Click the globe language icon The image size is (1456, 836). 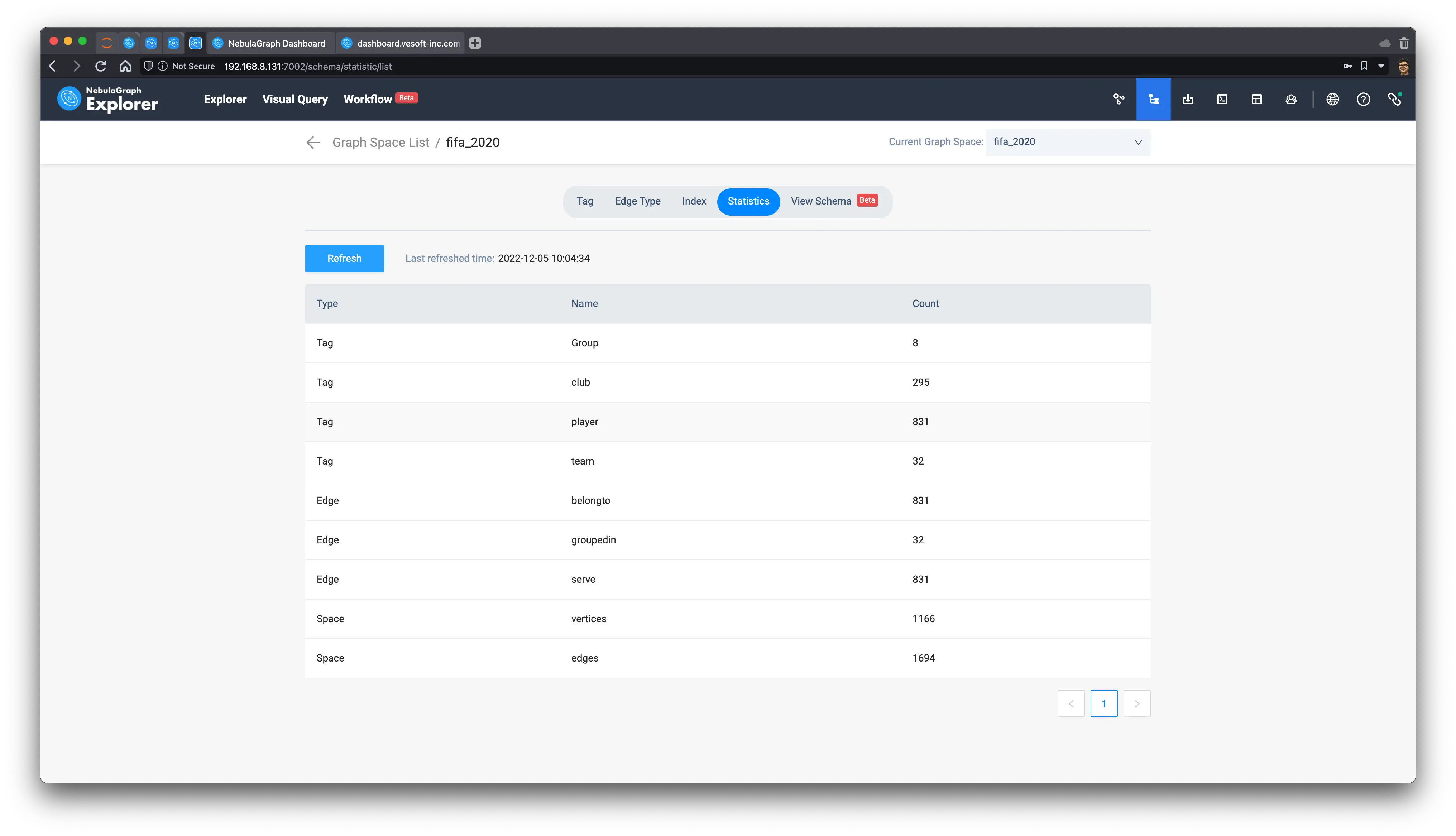click(x=1332, y=99)
